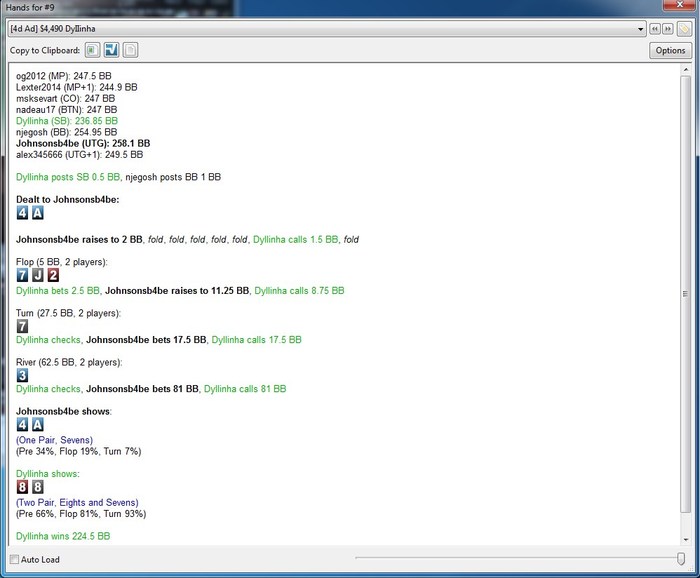The height and width of the screenshot is (578, 700).
Task: Click the 'Johnsonsb4be shows:' heading
Action: (64, 412)
